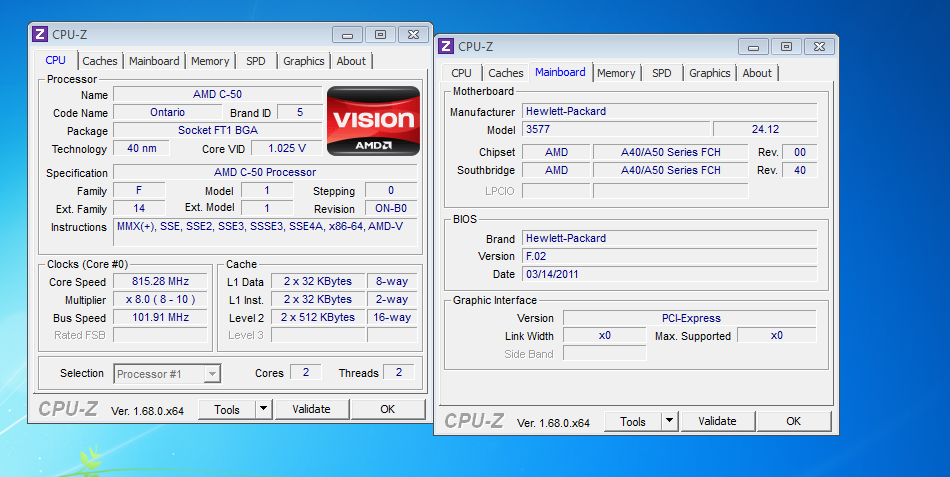Minimize the left CPU-Z window

pyautogui.click(x=348, y=35)
